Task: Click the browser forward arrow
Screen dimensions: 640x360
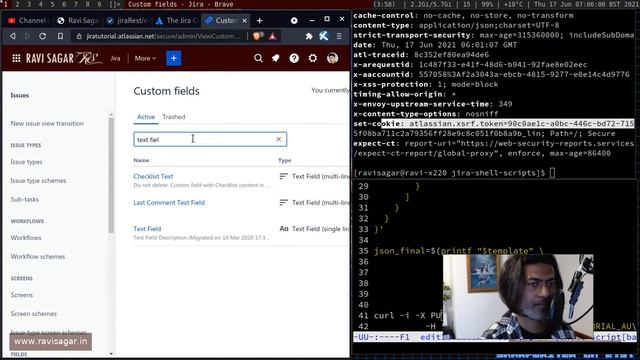Action: (27, 36)
